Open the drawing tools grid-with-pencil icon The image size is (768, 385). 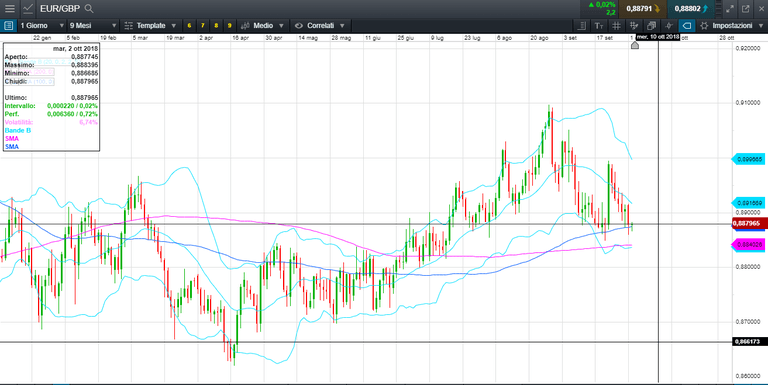pyautogui.click(x=634, y=25)
